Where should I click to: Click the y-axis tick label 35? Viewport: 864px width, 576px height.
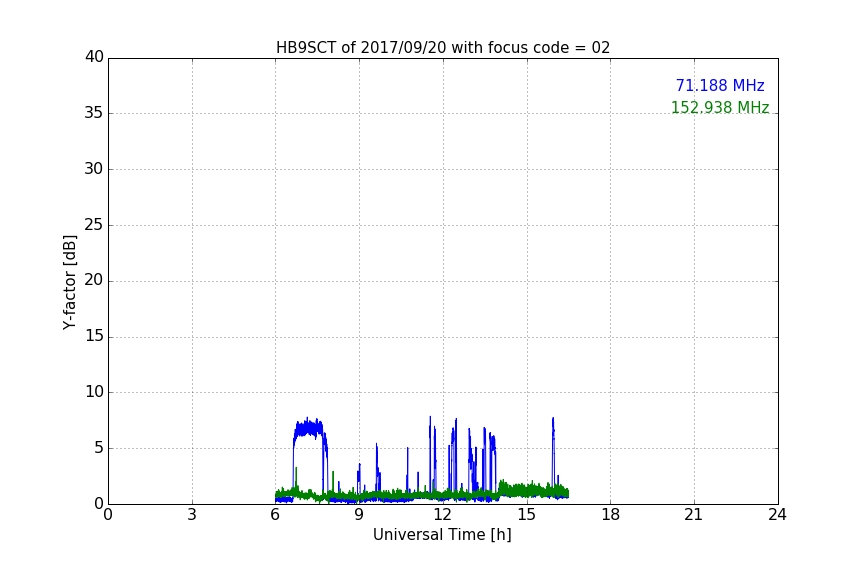94,113
